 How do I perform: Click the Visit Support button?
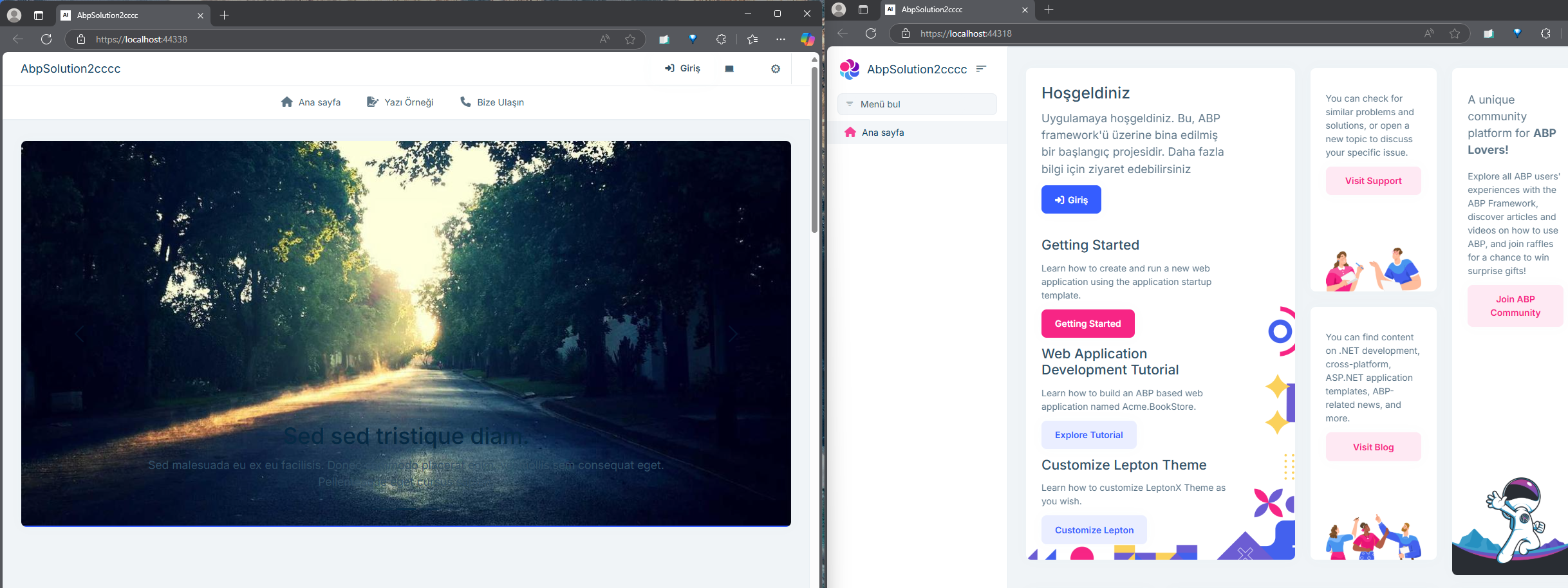point(1373,181)
